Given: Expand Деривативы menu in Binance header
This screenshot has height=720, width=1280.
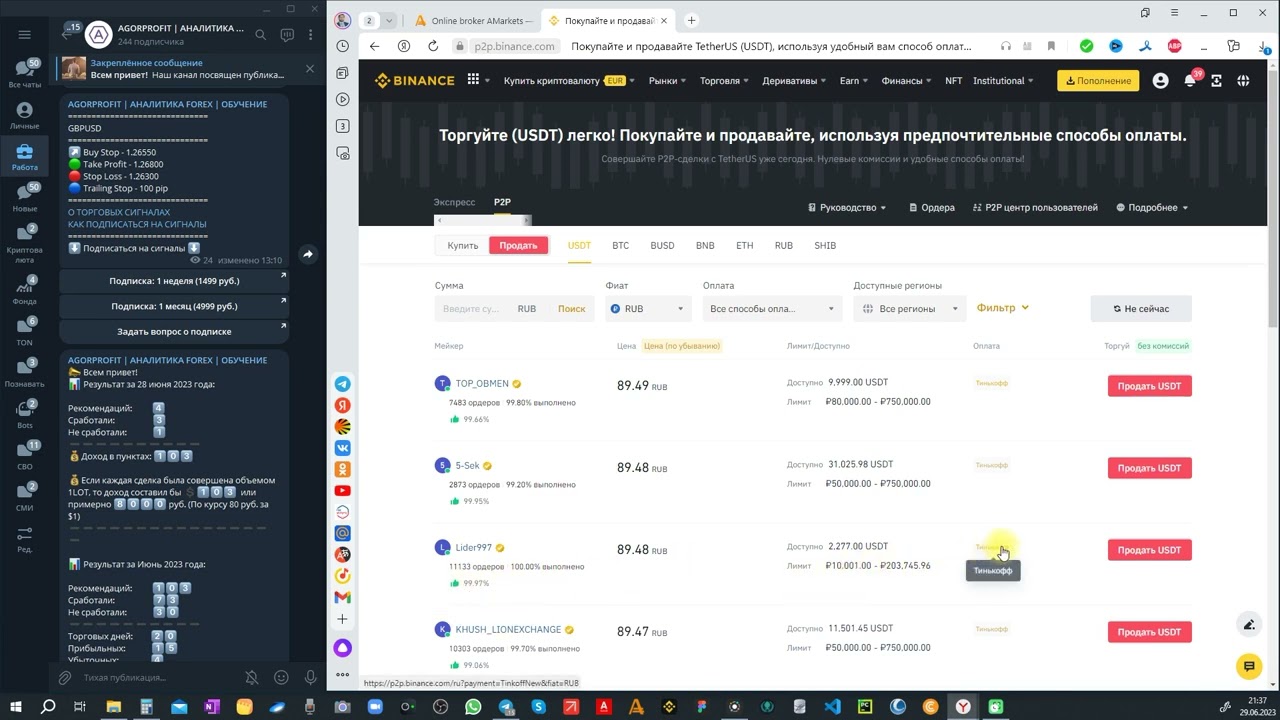Looking at the screenshot, I should pos(794,81).
